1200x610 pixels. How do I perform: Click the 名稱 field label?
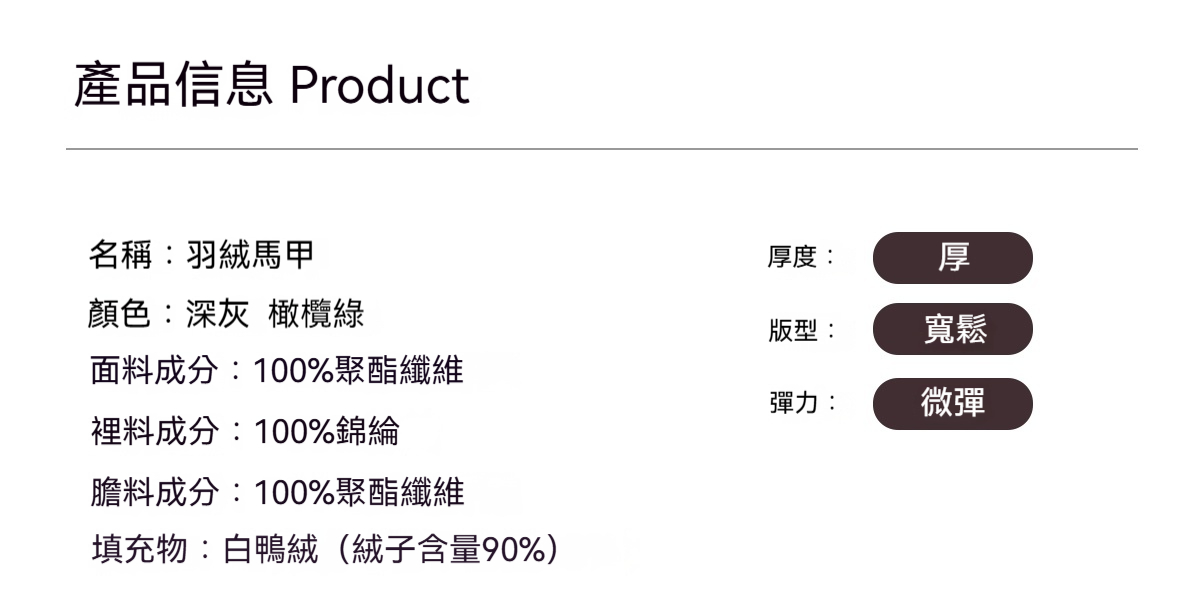120,256
